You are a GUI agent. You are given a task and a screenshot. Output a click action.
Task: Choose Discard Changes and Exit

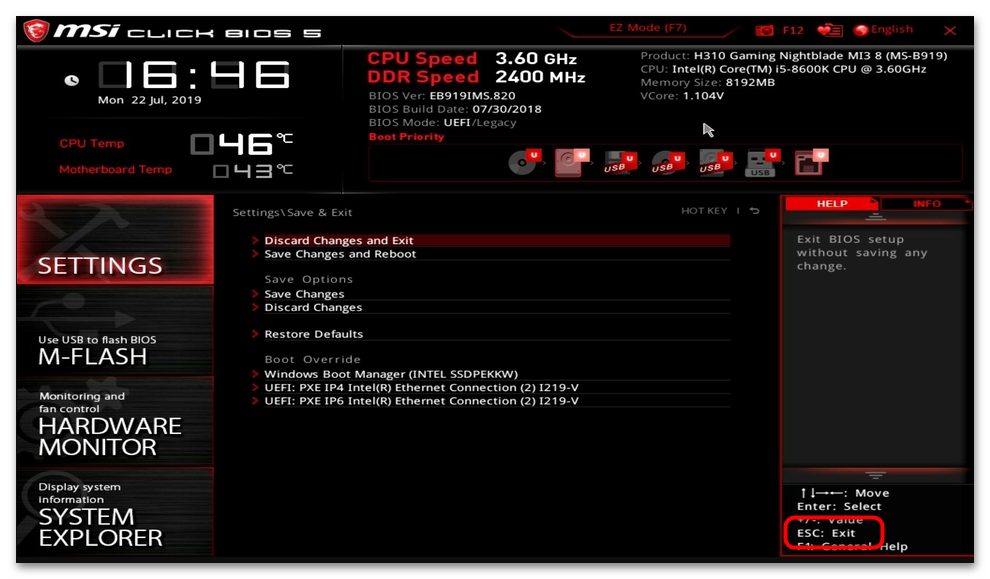coord(339,241)
